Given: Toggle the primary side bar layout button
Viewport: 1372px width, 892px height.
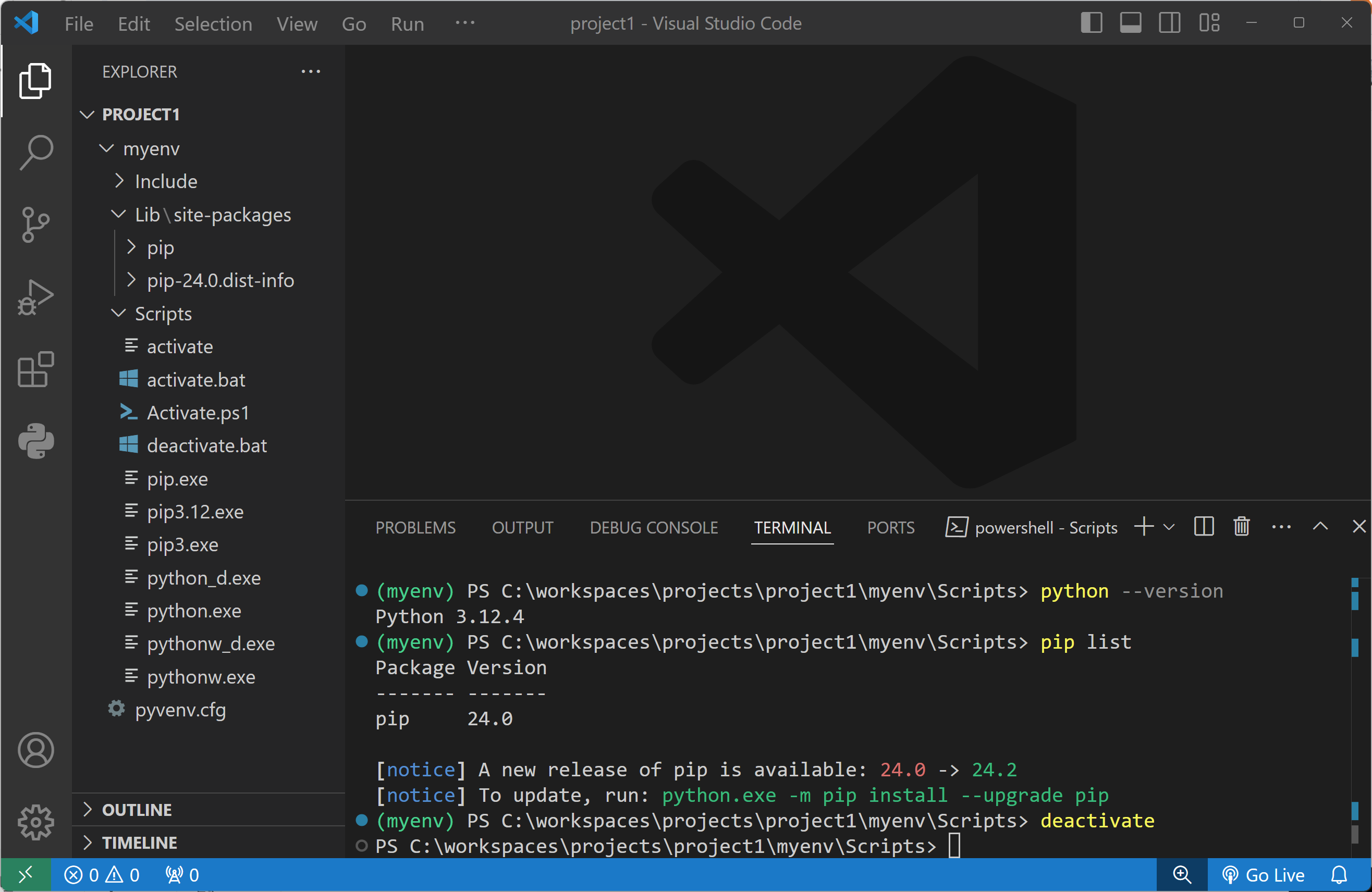Looking at the screenshot, I should tap(1091, 23).
